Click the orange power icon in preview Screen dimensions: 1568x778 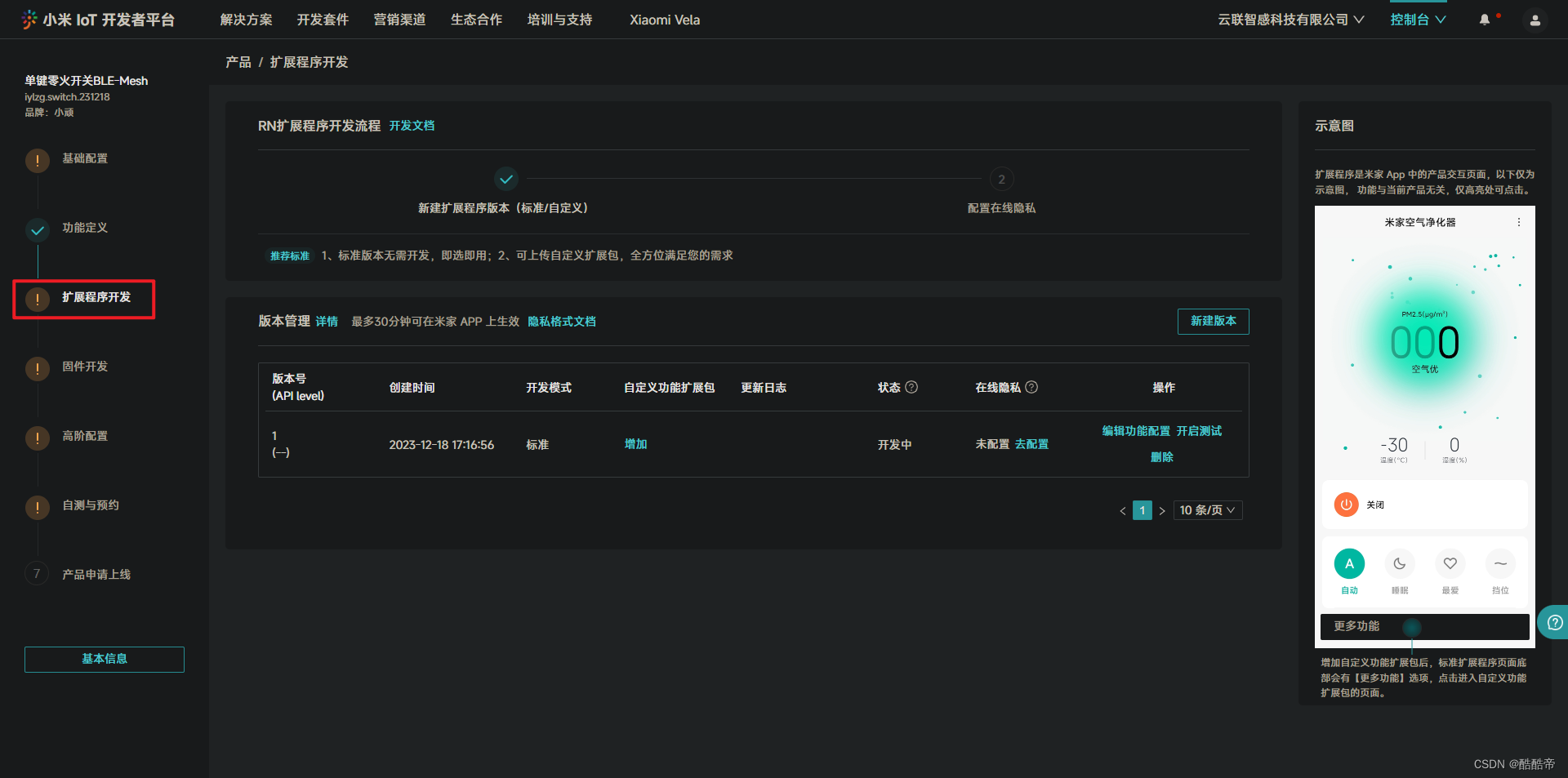click(x=1346, y=505)
